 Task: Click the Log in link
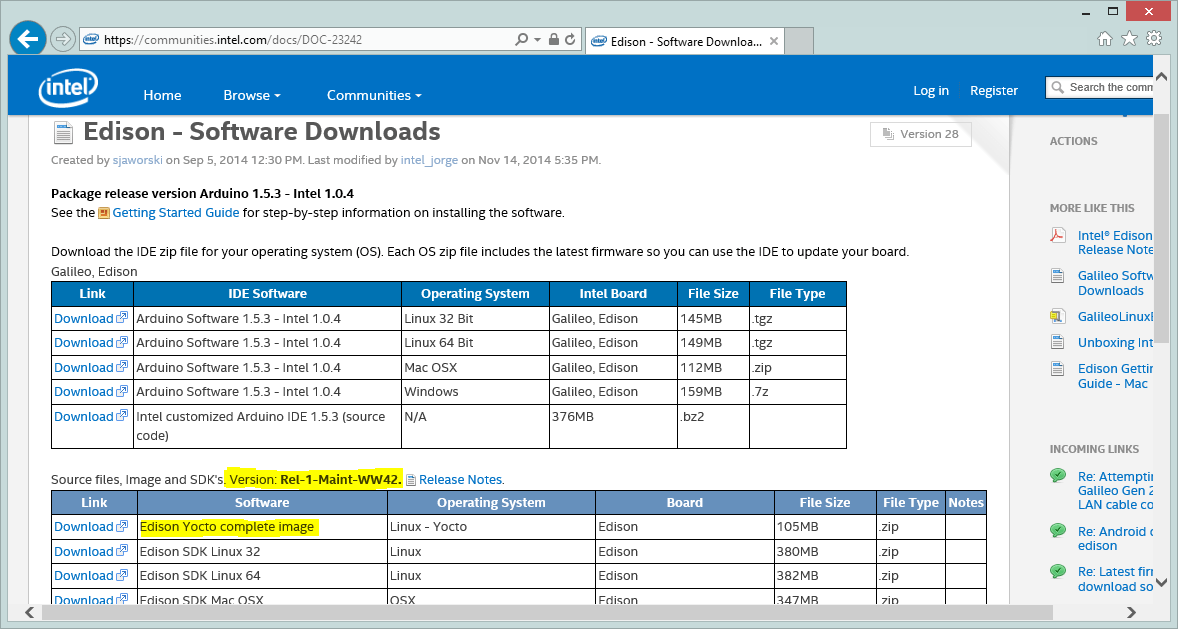coord(931,90)
